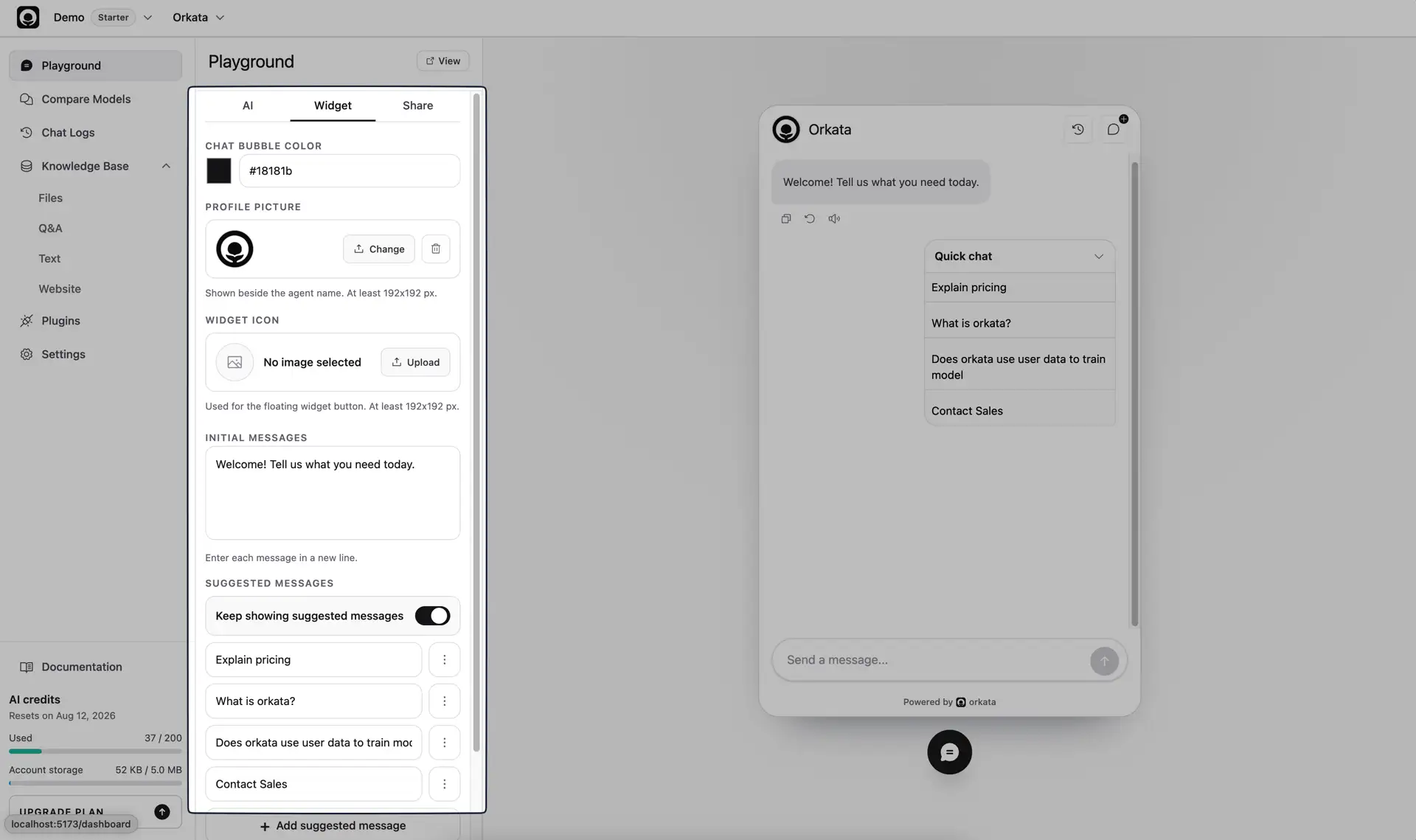Click the Account storage progress bar

pos(95,783)
